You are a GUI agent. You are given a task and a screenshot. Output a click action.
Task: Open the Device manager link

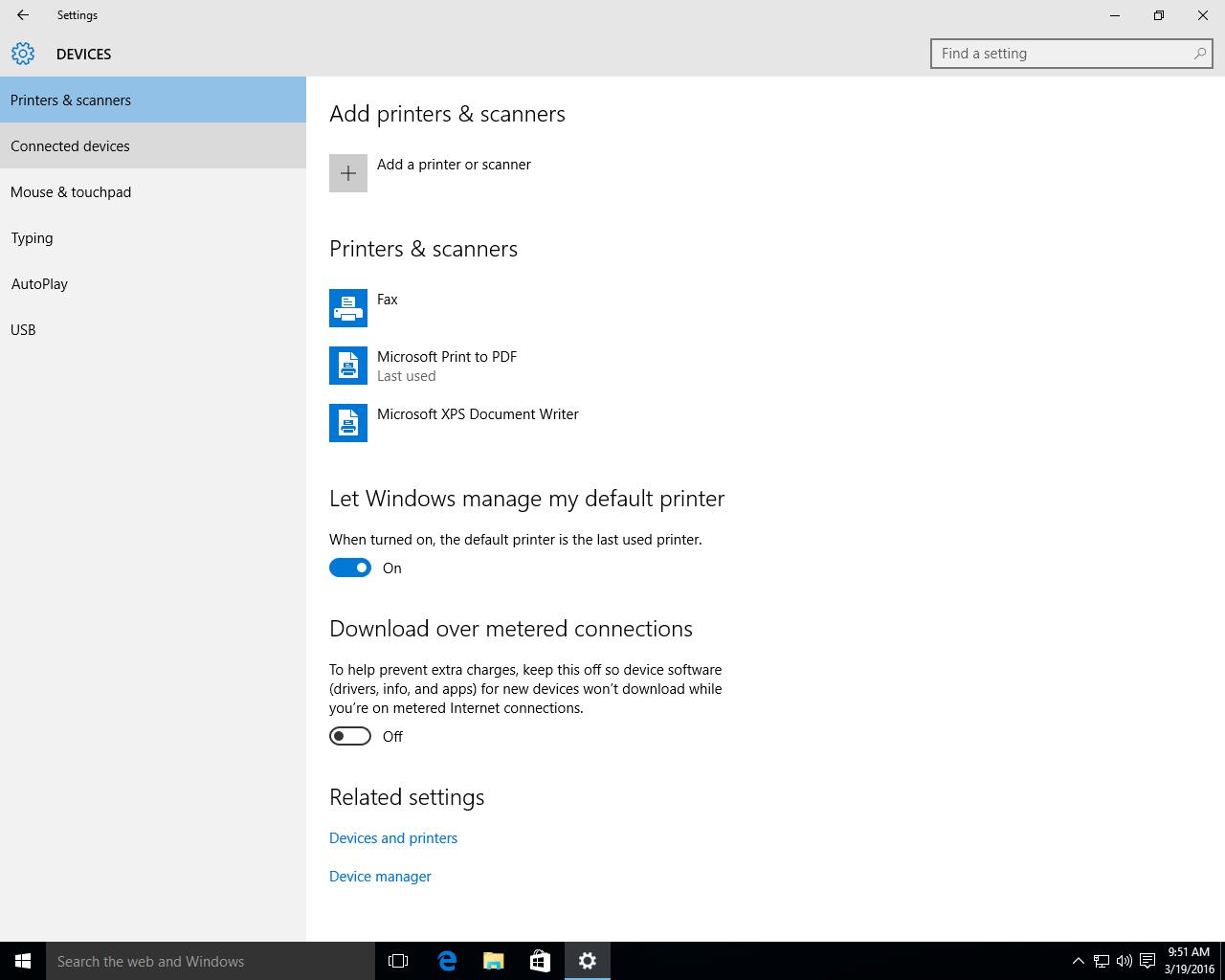point(380,876)
